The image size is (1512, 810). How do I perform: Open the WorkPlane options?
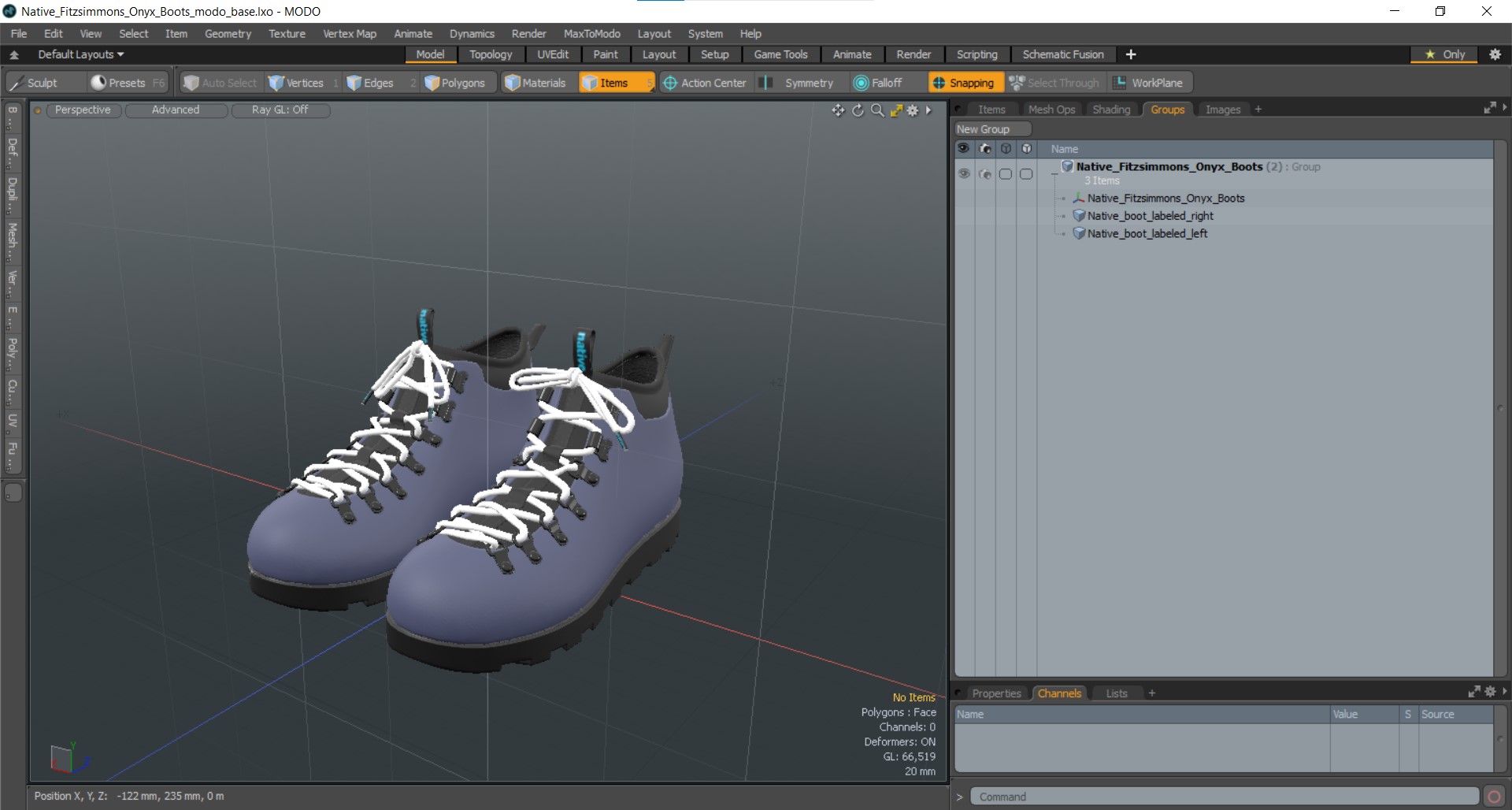[1148, 83]
